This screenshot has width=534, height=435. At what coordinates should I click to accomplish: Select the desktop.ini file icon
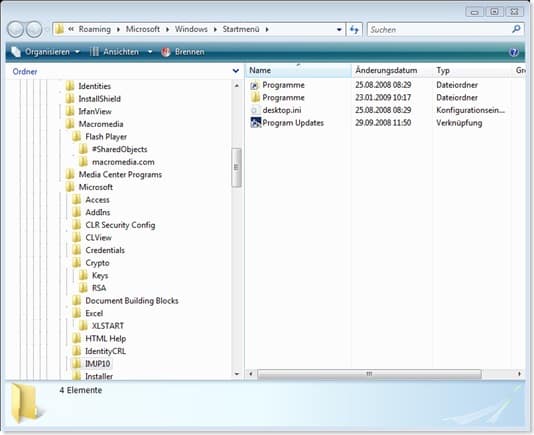point(254,110)
